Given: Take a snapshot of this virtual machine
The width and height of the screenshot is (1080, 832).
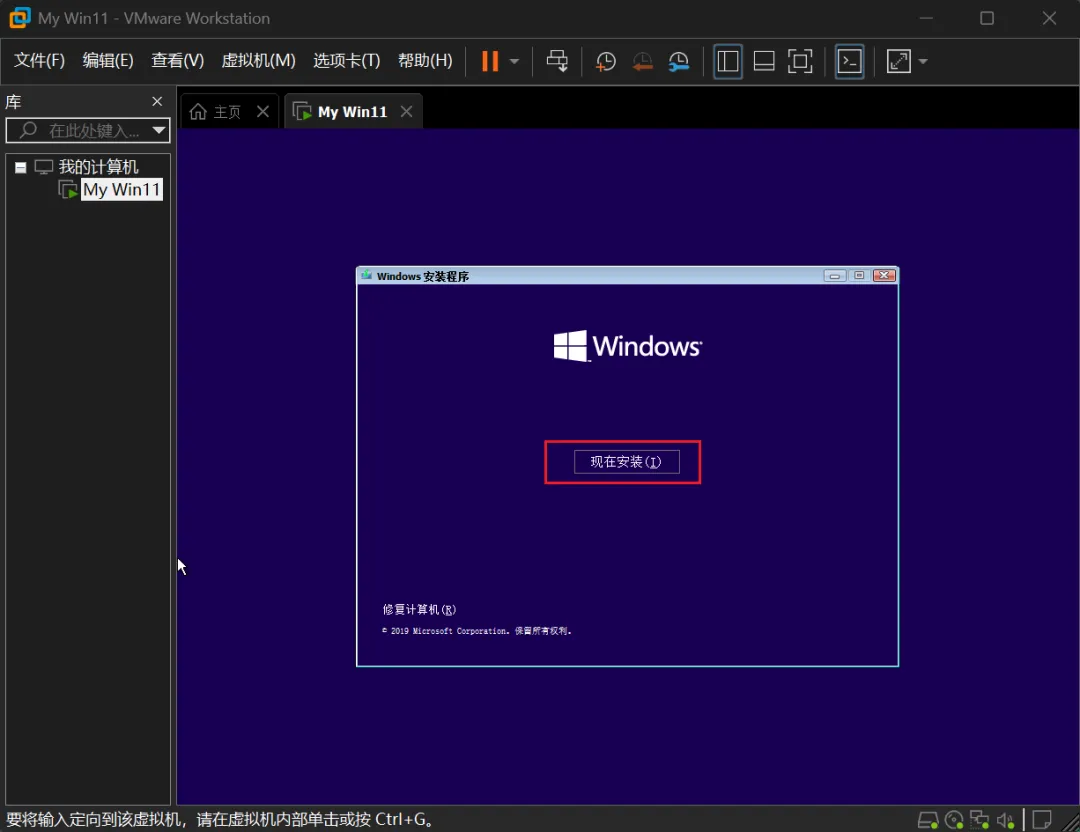Looking at the screenshot, I should [605, 61].
